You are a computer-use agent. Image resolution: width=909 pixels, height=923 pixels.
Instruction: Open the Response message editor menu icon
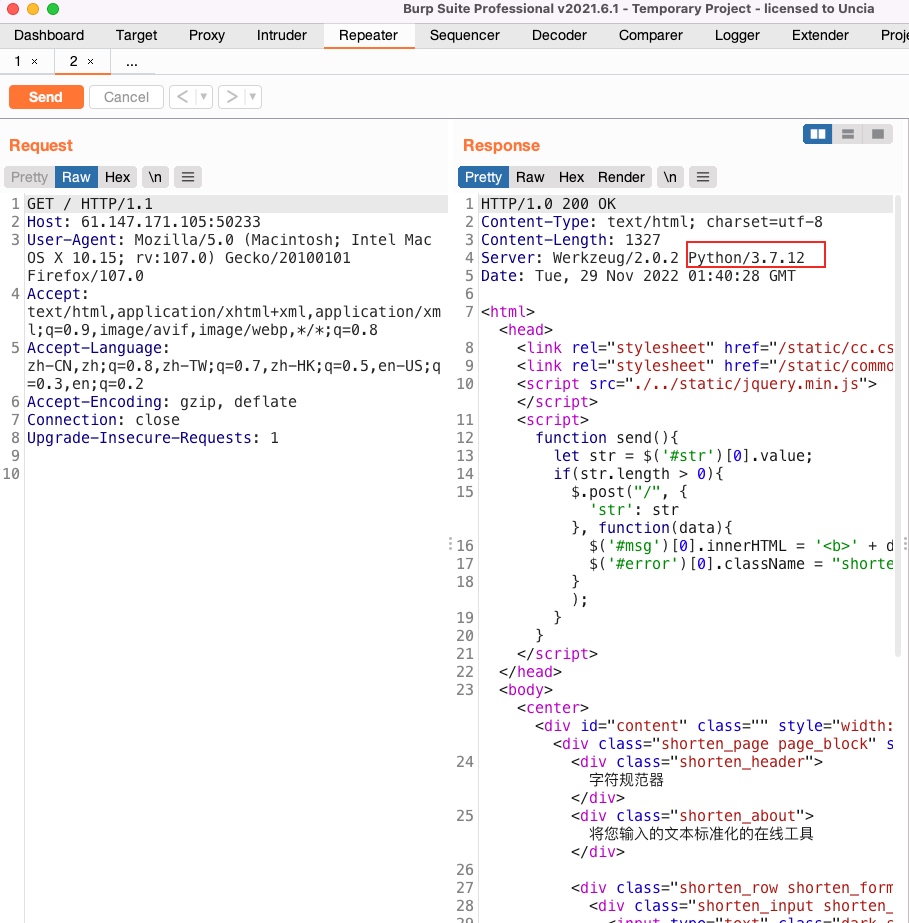pos(703,177)
